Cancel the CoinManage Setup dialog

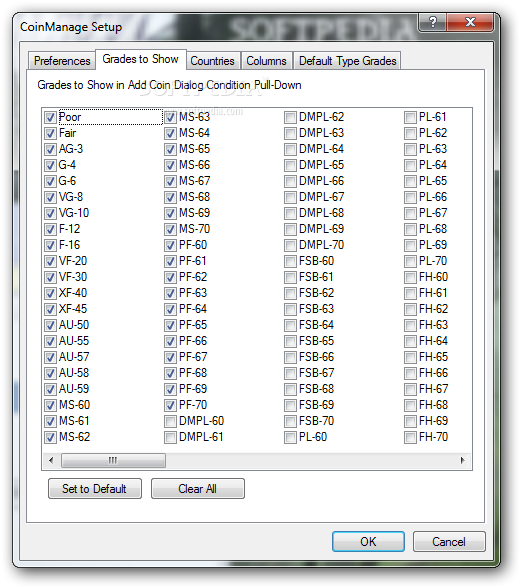point(449,542)
